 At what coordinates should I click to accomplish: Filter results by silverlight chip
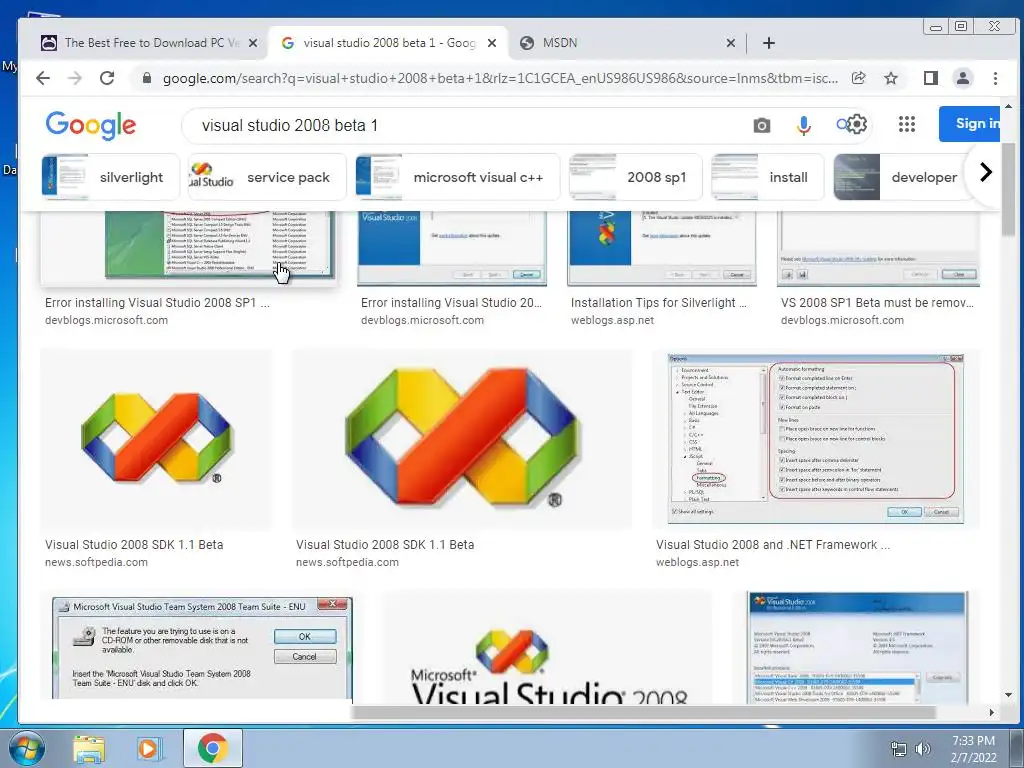tap(110, 177)
